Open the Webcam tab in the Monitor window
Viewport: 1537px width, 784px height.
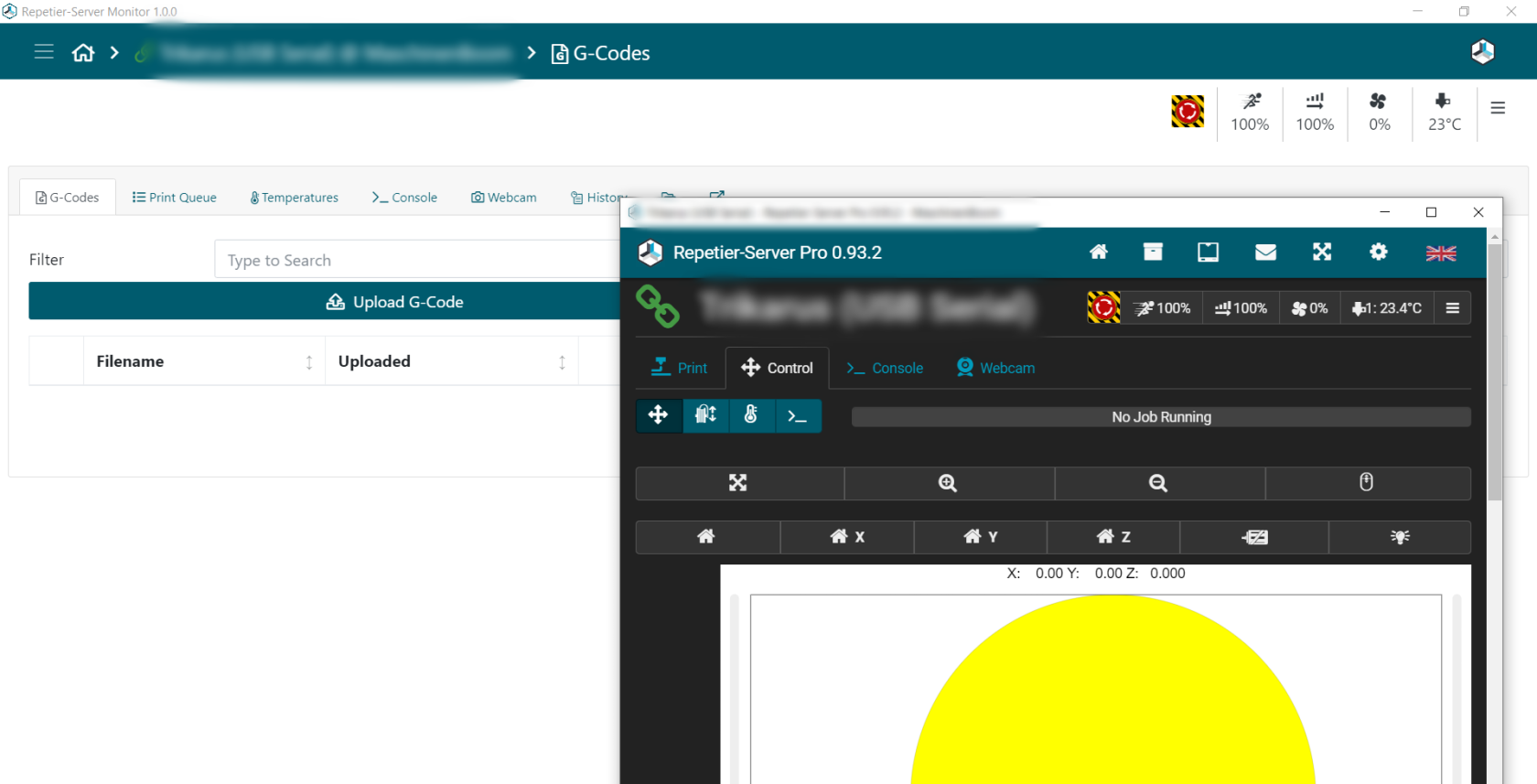tap(504, 197)
